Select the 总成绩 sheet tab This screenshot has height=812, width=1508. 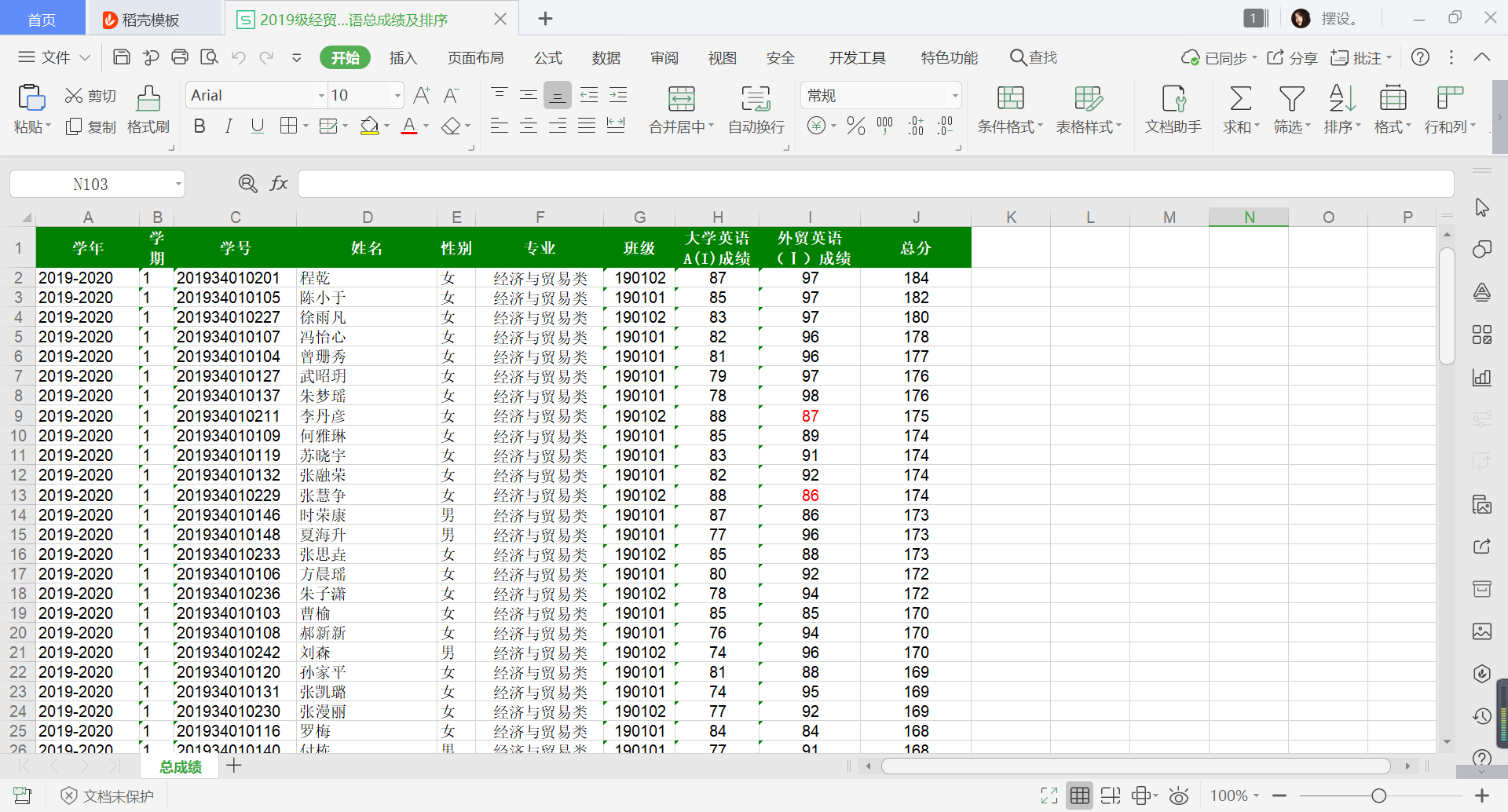pyautogui.click(x=181, y=766)
